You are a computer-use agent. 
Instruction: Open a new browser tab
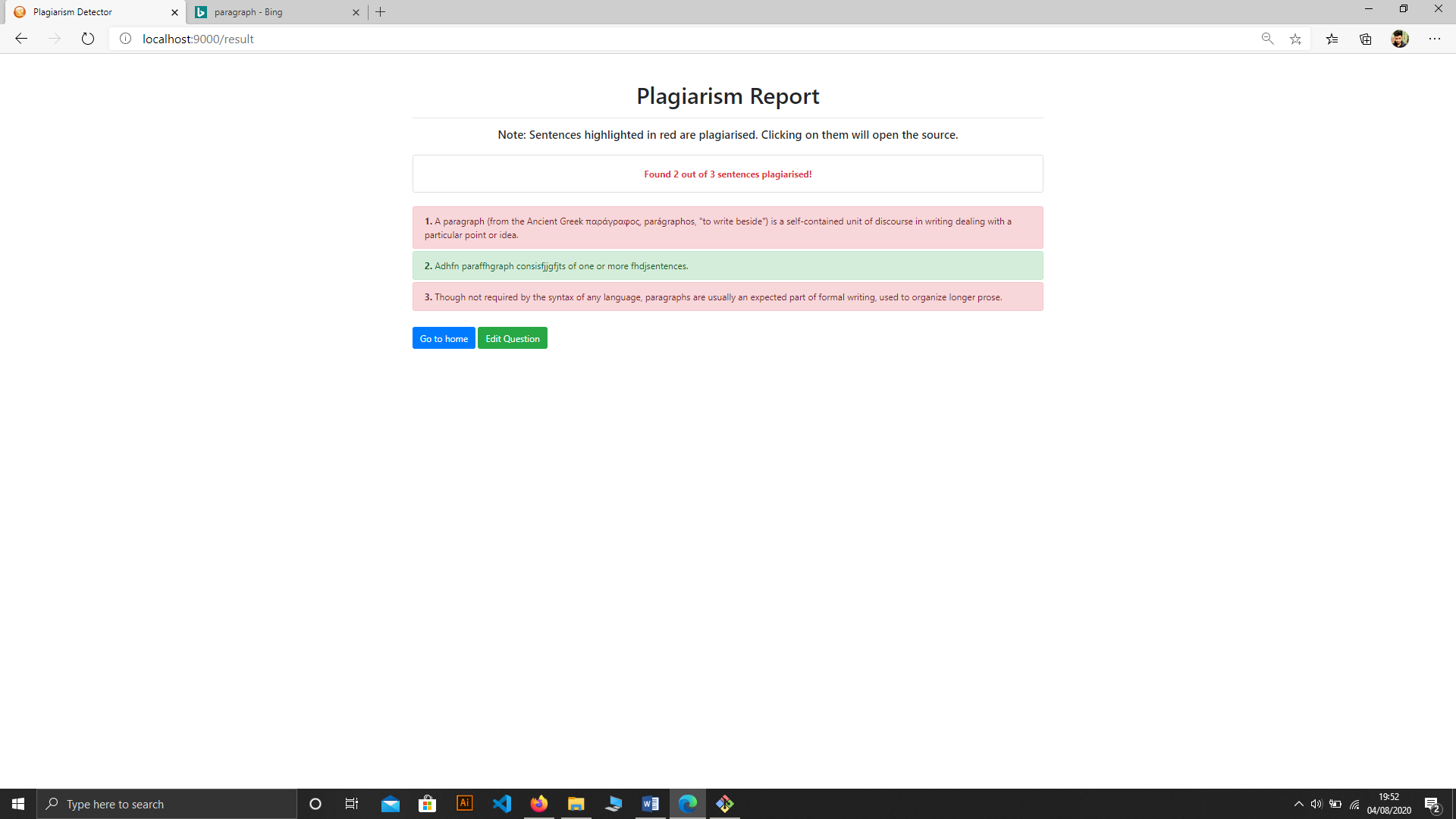[381, 12]
